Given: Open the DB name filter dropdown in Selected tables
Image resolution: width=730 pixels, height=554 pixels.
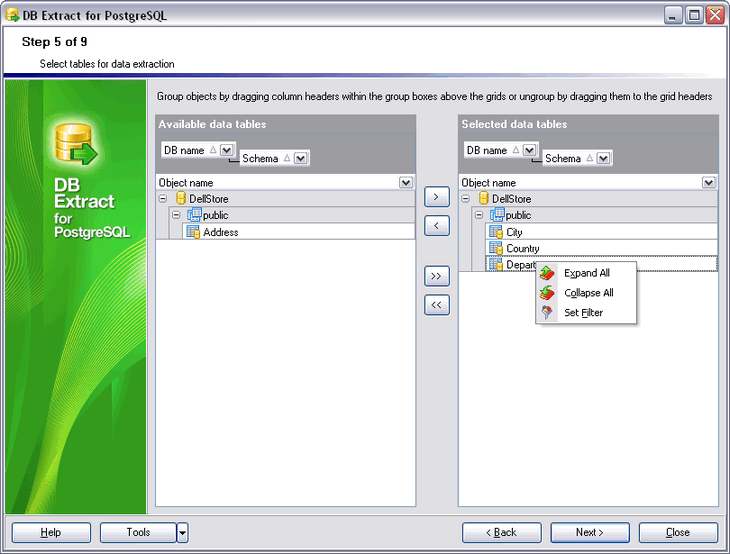Looking at the screenshot, I should pos(529,150).
